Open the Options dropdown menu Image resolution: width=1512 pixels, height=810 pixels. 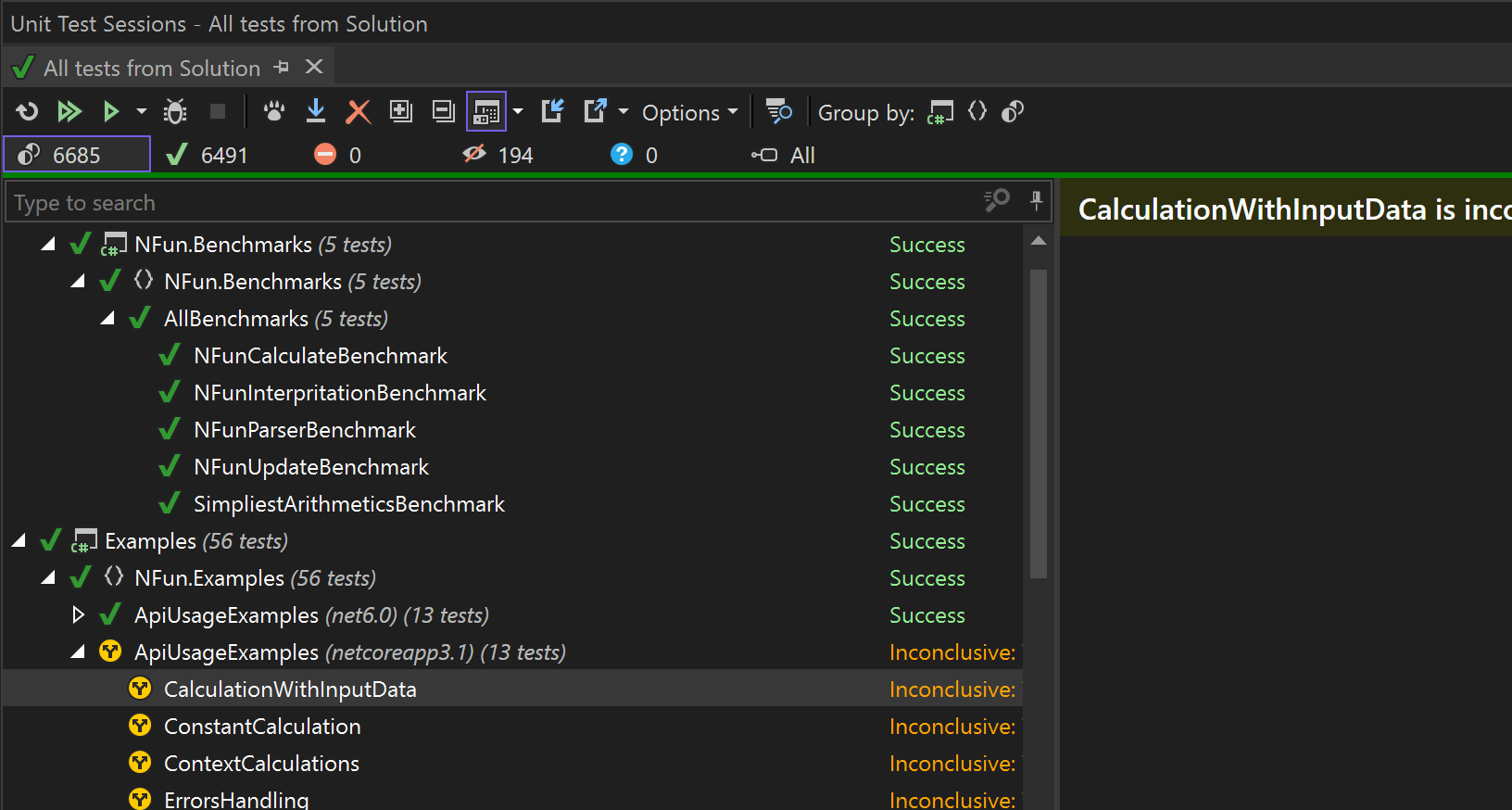point(689,113)
